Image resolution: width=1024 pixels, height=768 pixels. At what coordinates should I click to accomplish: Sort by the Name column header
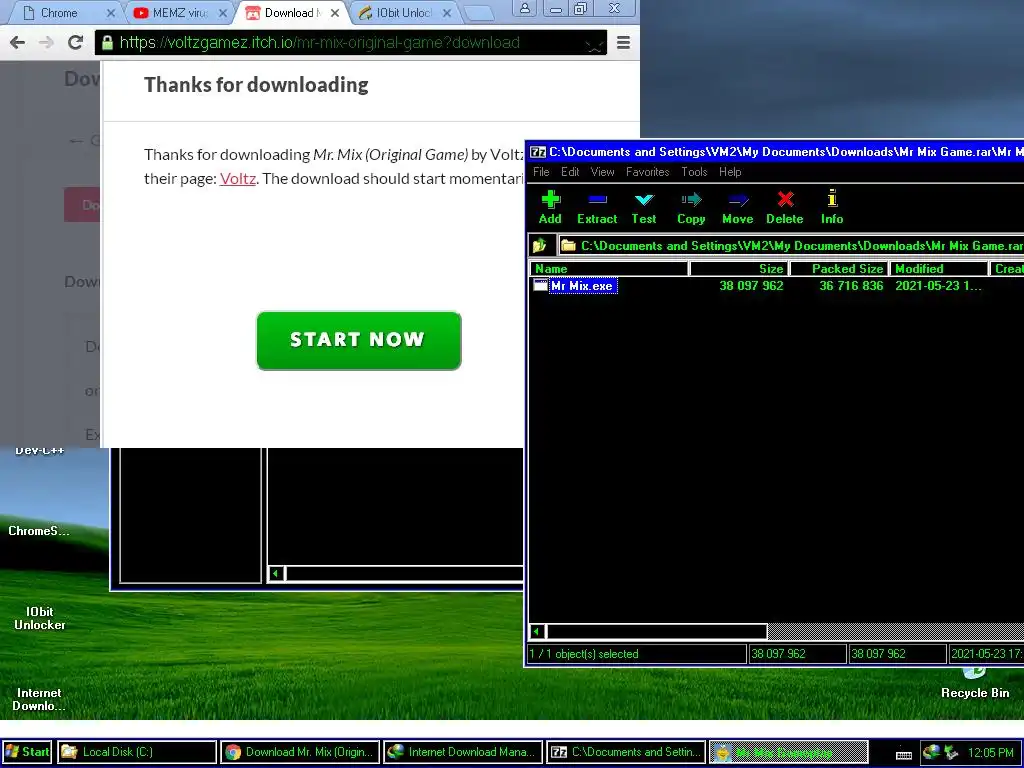(609, 268)
